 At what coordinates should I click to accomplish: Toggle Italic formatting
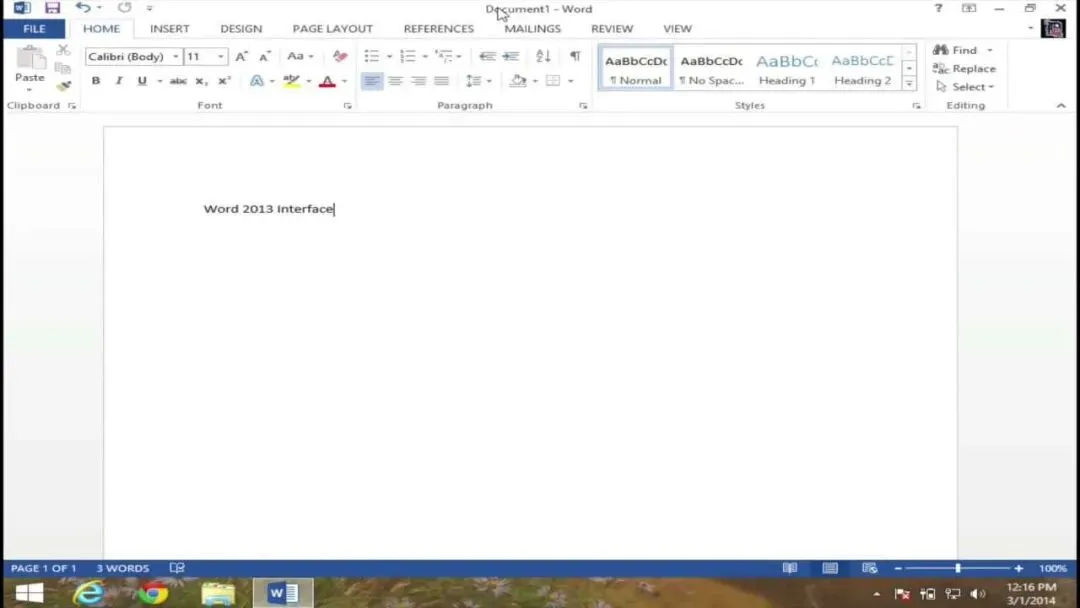[x=118, y=81]
